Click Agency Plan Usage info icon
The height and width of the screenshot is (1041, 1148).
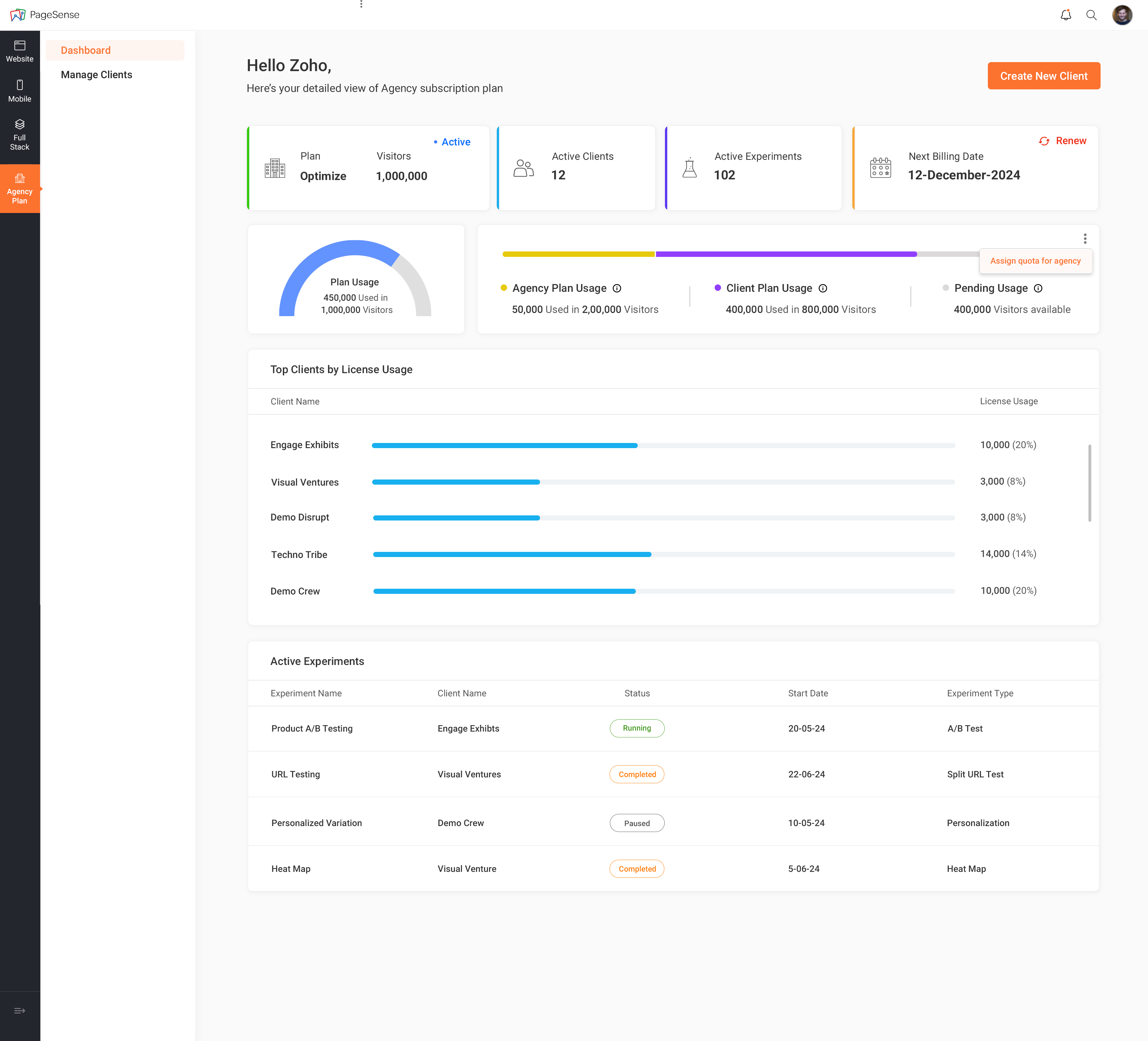[617, 289]
